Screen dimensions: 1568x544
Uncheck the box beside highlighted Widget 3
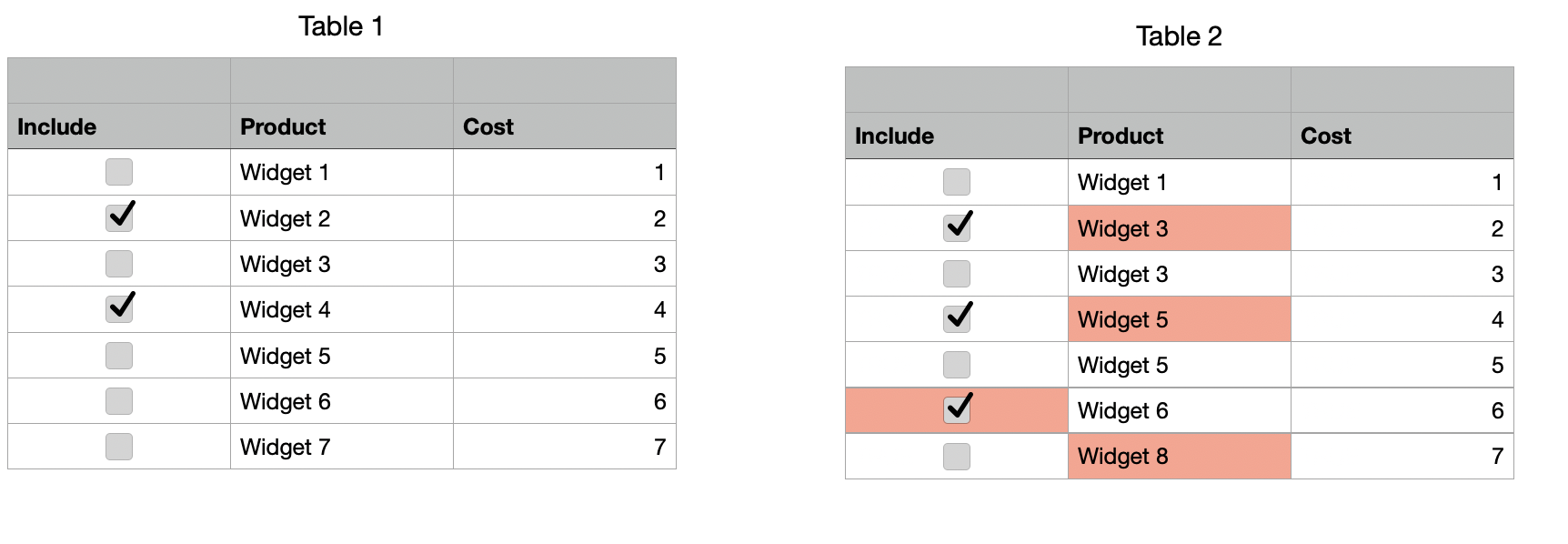click(957, 227)
